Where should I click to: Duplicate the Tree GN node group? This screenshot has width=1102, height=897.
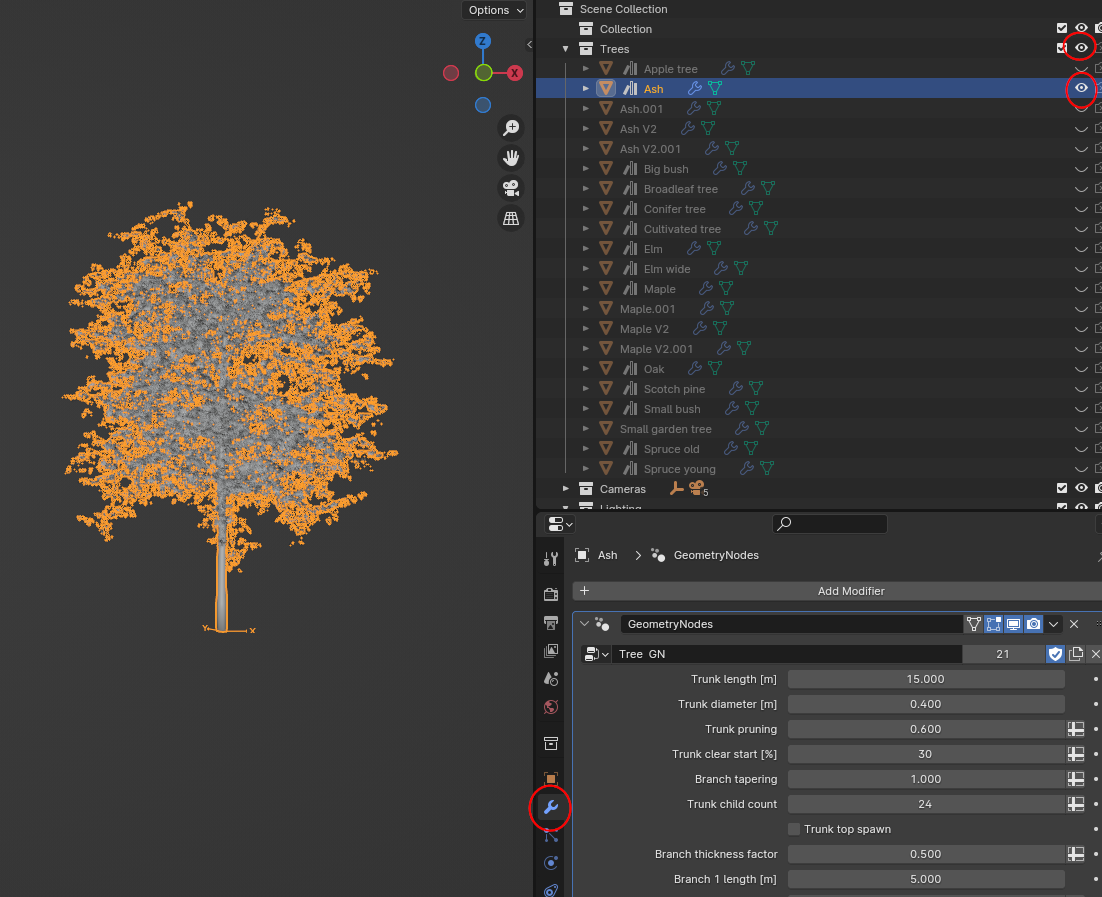pos(1075,654)
